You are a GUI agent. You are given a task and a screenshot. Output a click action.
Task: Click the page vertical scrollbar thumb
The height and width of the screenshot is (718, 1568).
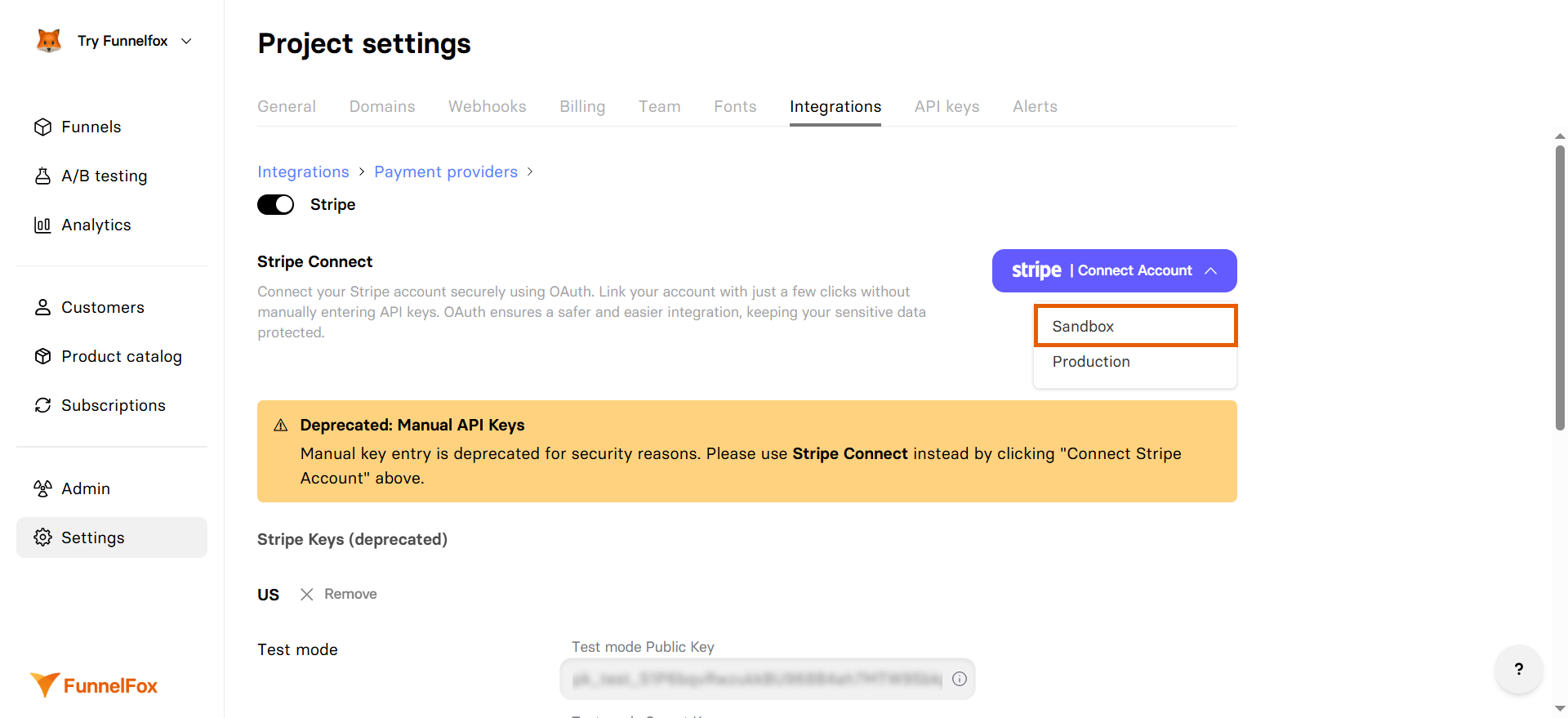(x=1560, y=286)
